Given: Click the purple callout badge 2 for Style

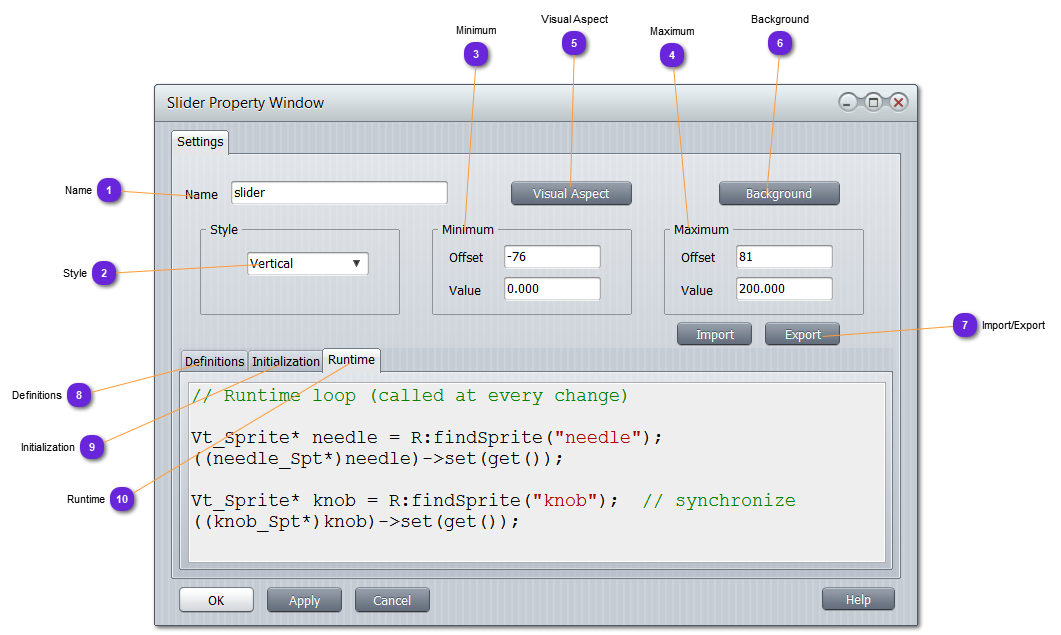Looking at the screenshot, I should 104,273.
